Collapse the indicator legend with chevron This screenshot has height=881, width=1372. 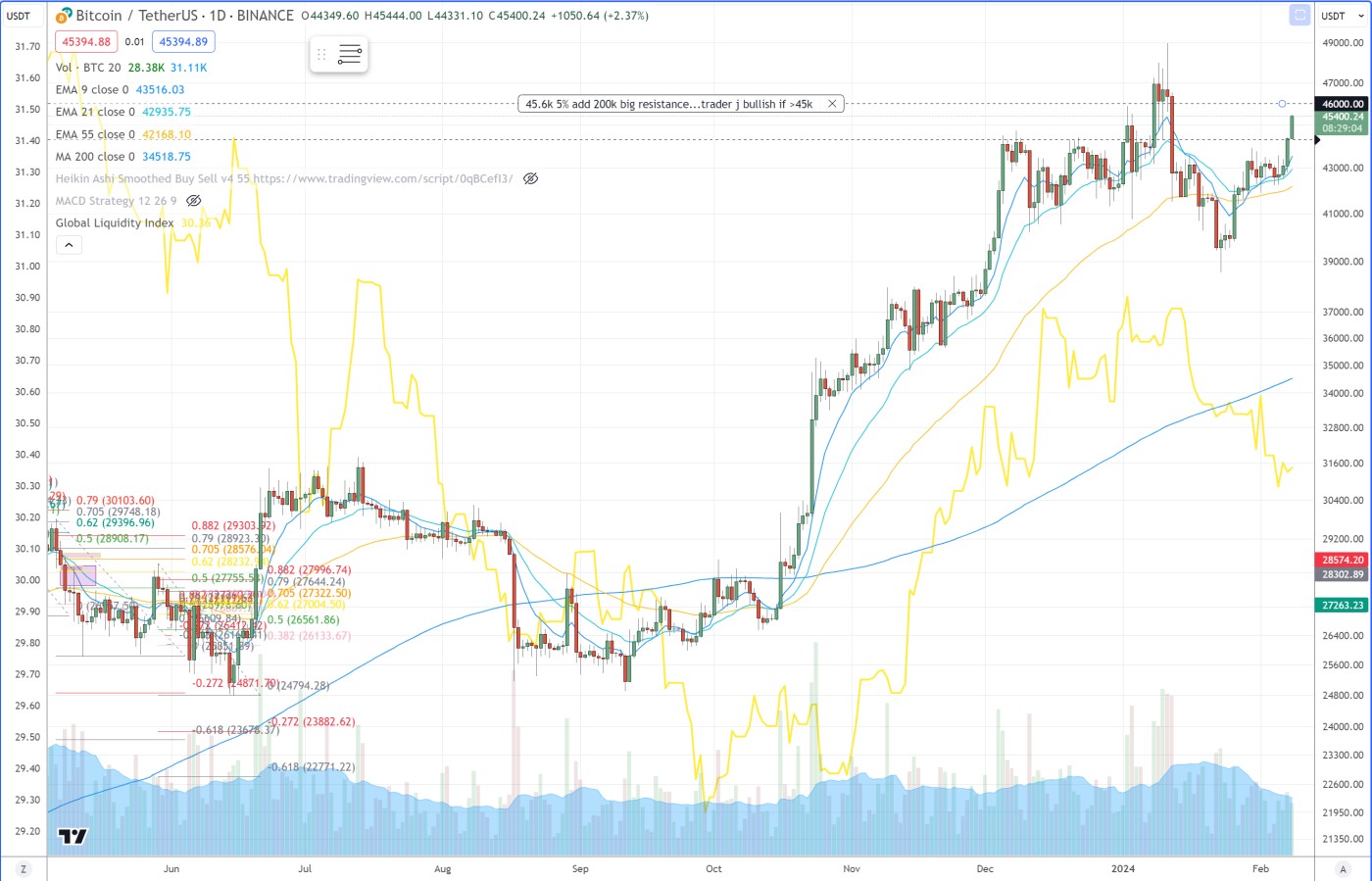[x=69, y=245]
